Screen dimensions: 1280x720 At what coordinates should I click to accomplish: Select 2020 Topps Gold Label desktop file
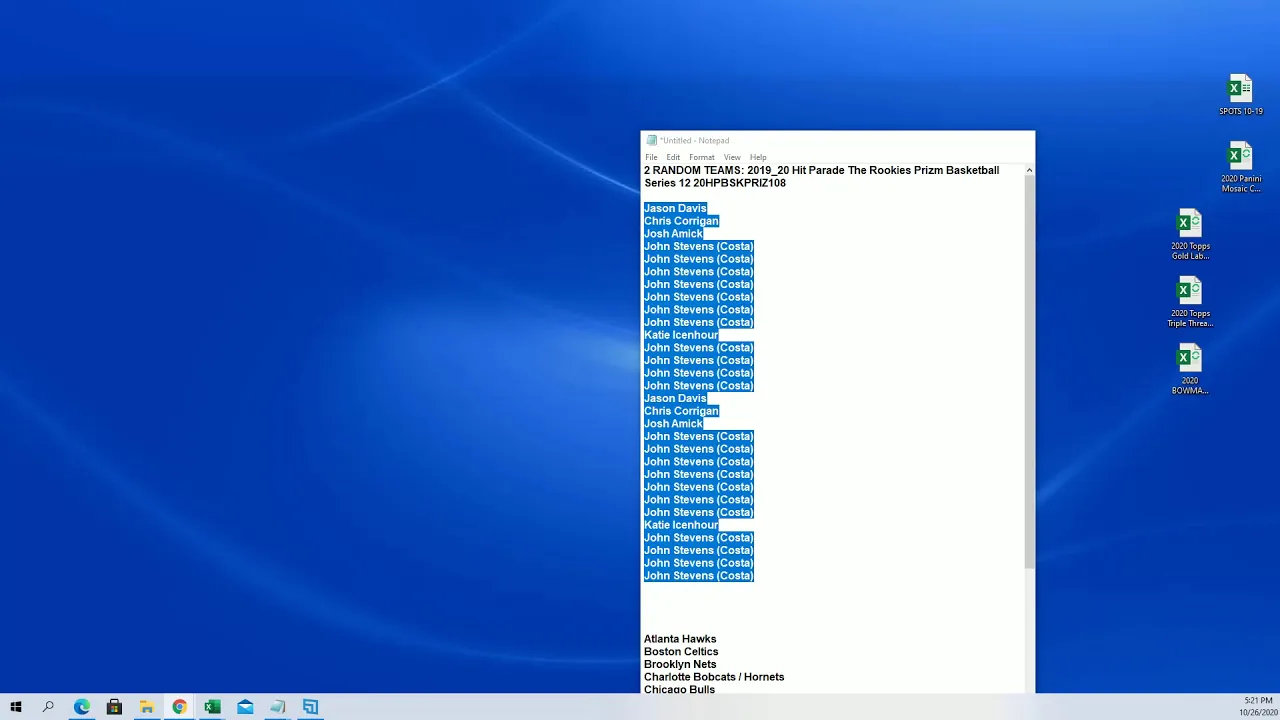tap(1190, 234)
